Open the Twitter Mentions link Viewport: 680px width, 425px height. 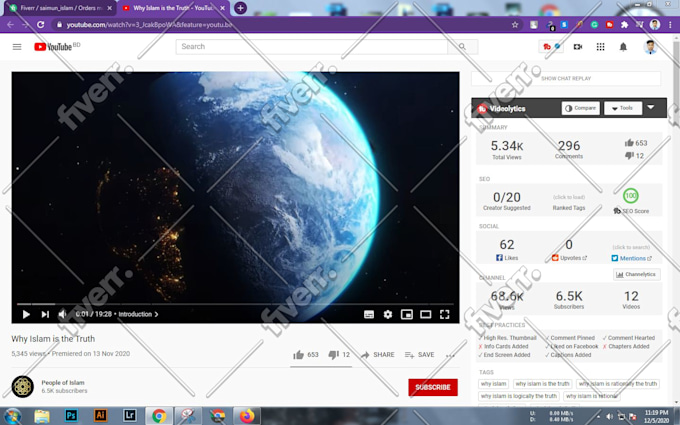click(x=631, y=258)
